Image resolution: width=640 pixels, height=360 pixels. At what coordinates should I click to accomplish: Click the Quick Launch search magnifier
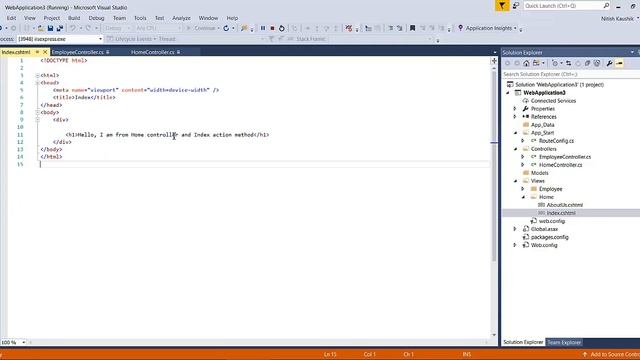[606, 6]
